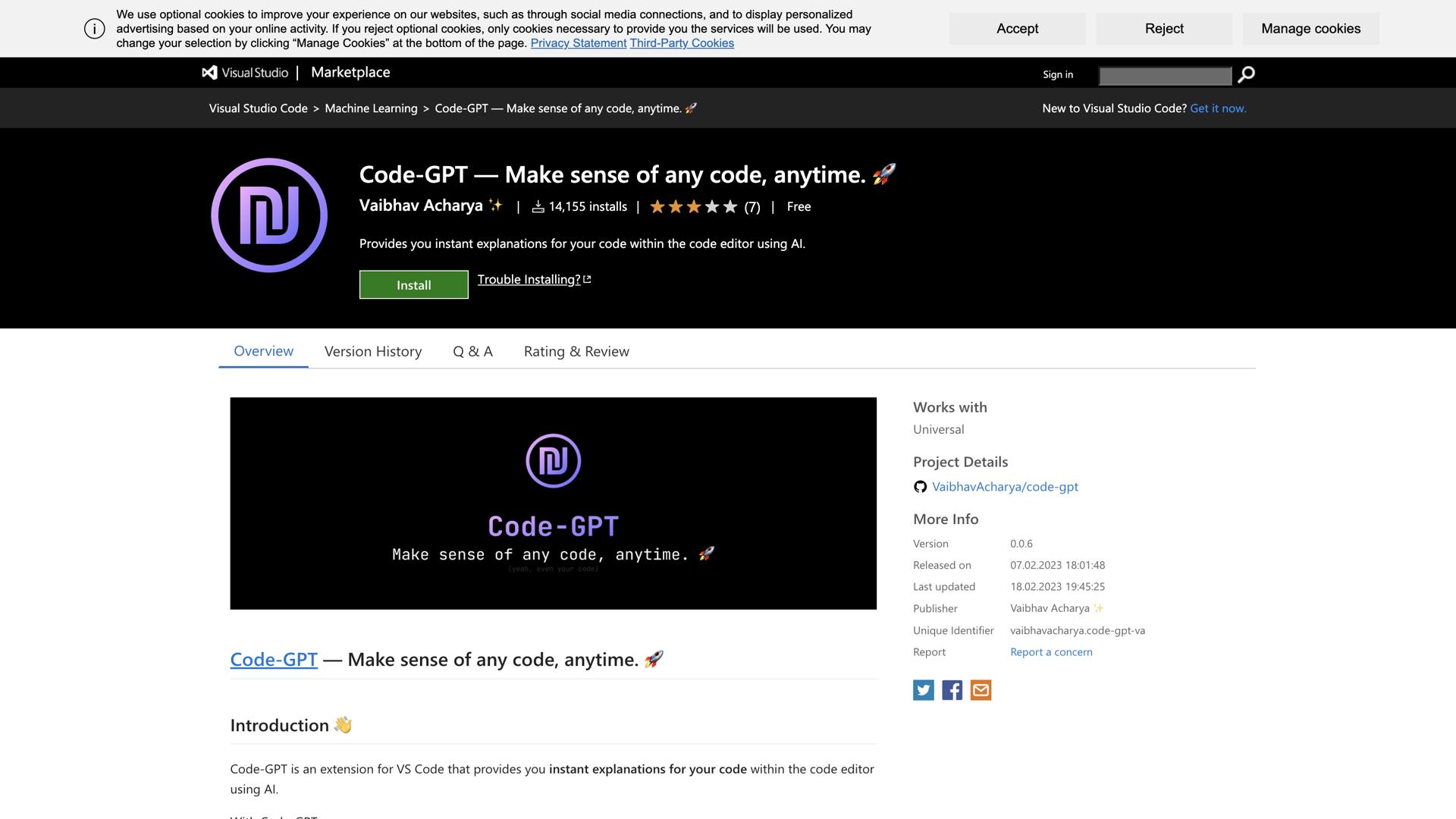1456x819 pixels.
Task: Open the Manage cookies settings
Action: pyautogui.click(x=1310, y=28)
